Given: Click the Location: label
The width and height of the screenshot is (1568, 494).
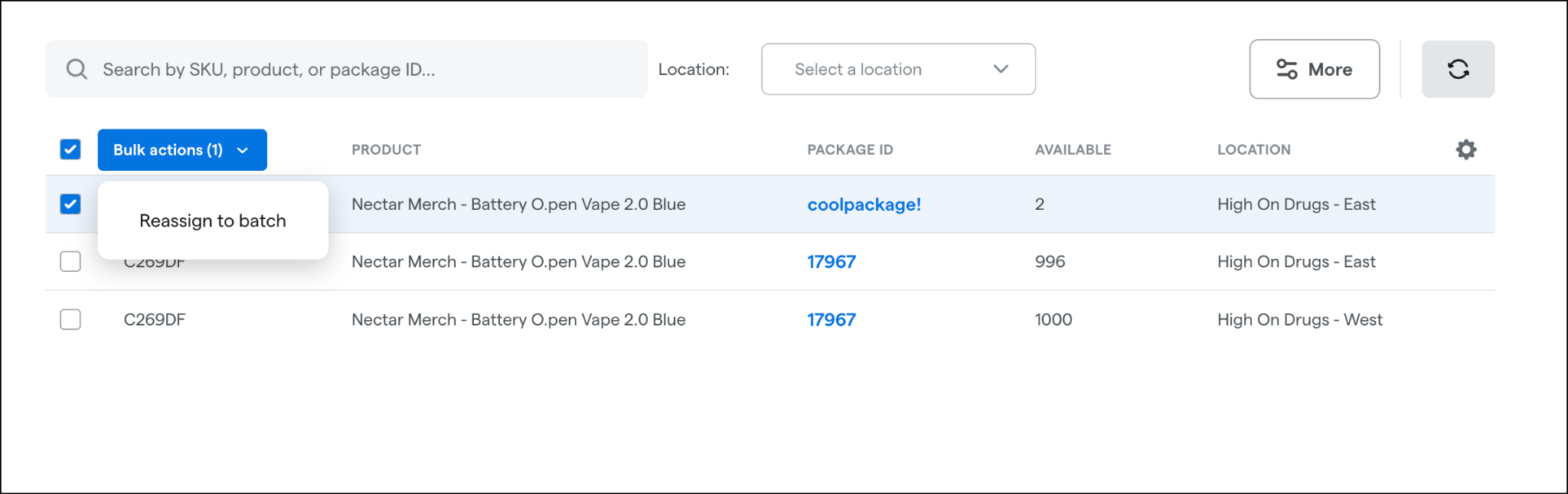Looking at the screenshot, I should click(x=694, y=69).
